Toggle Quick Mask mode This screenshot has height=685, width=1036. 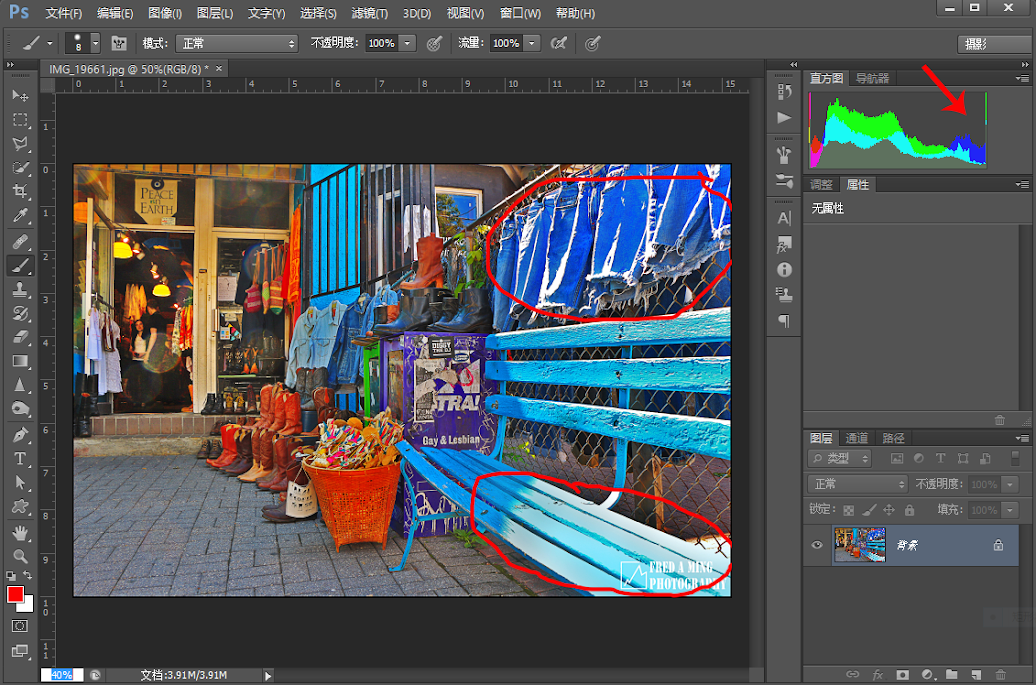click(x=20, y=626)
